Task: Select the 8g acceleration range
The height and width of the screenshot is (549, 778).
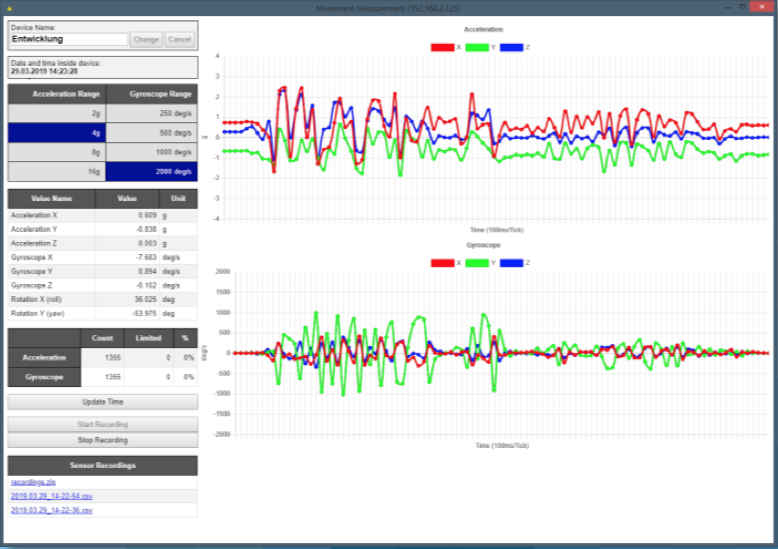Action: coord(57,152)
